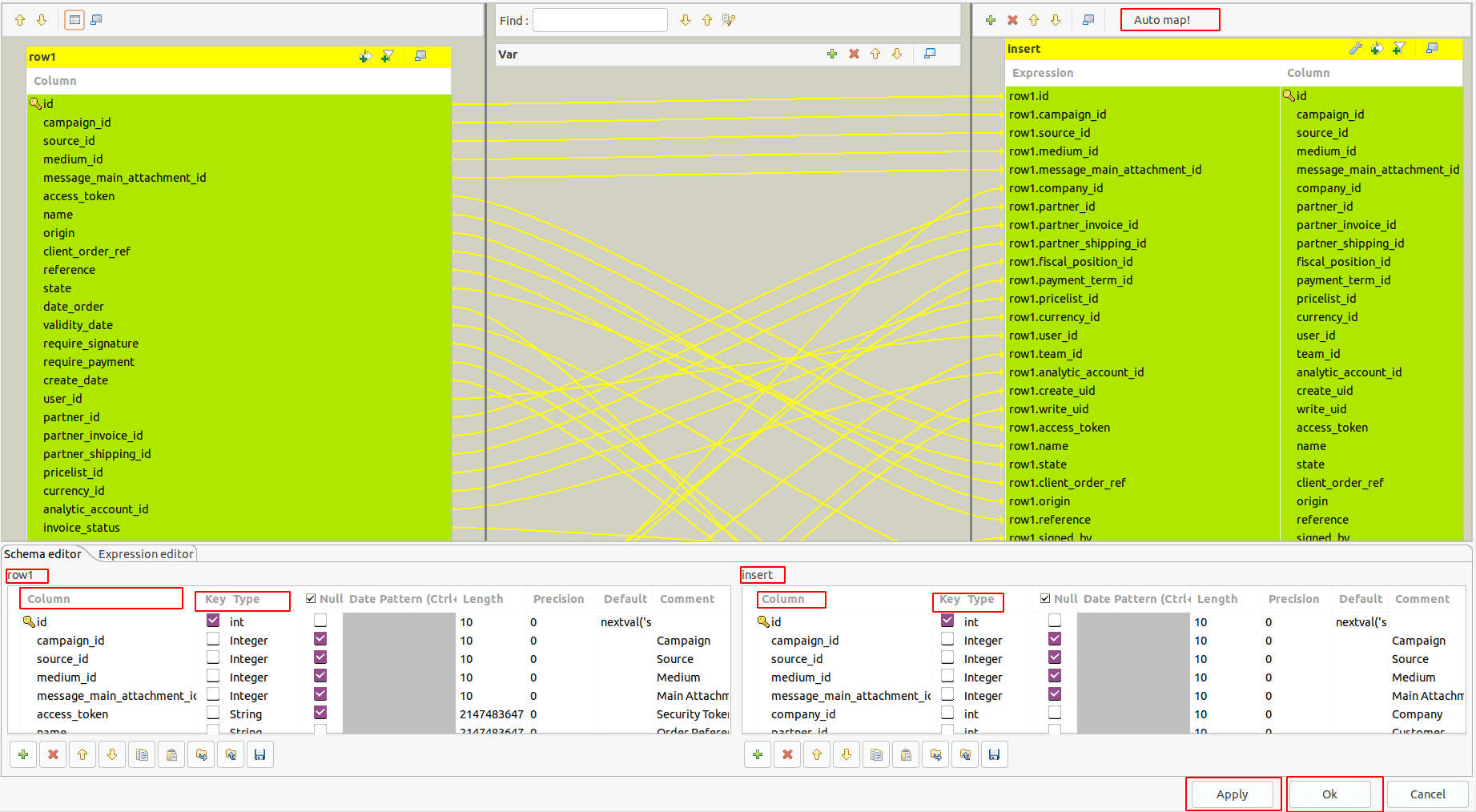This screenshot has width=1476, height=812.
Task: Remove a variable with the Var panel red X
Action: pos(854,54)
